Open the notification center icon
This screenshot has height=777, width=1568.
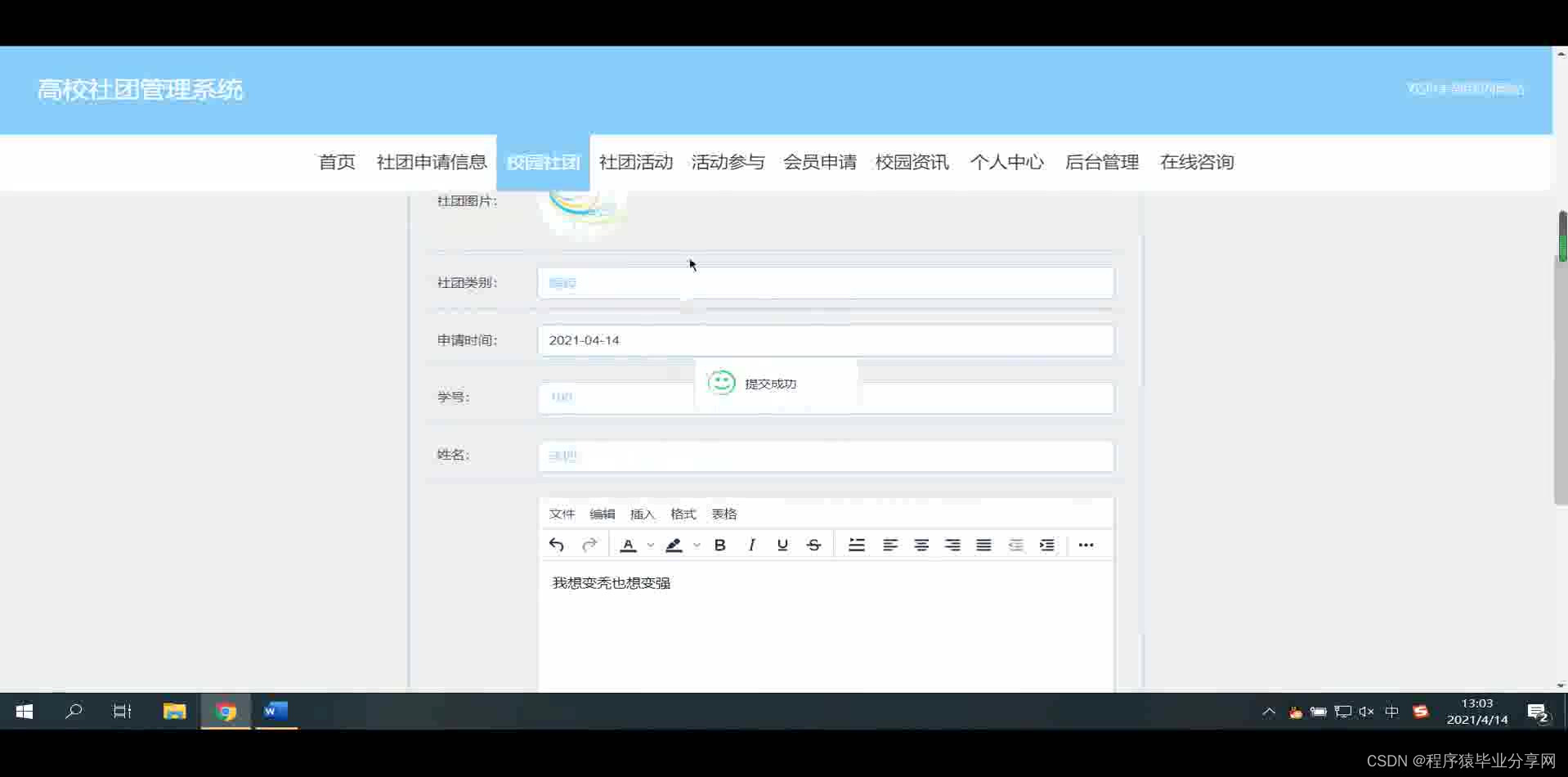[1538, 712]
